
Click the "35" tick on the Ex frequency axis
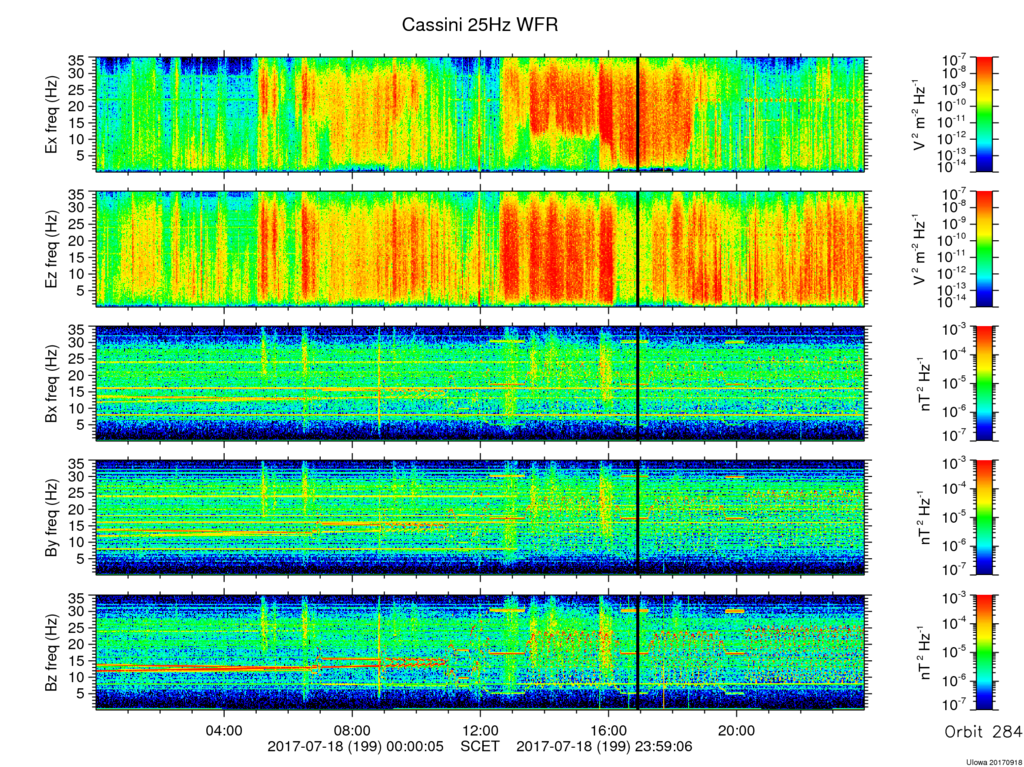click(x=78, y=60)
